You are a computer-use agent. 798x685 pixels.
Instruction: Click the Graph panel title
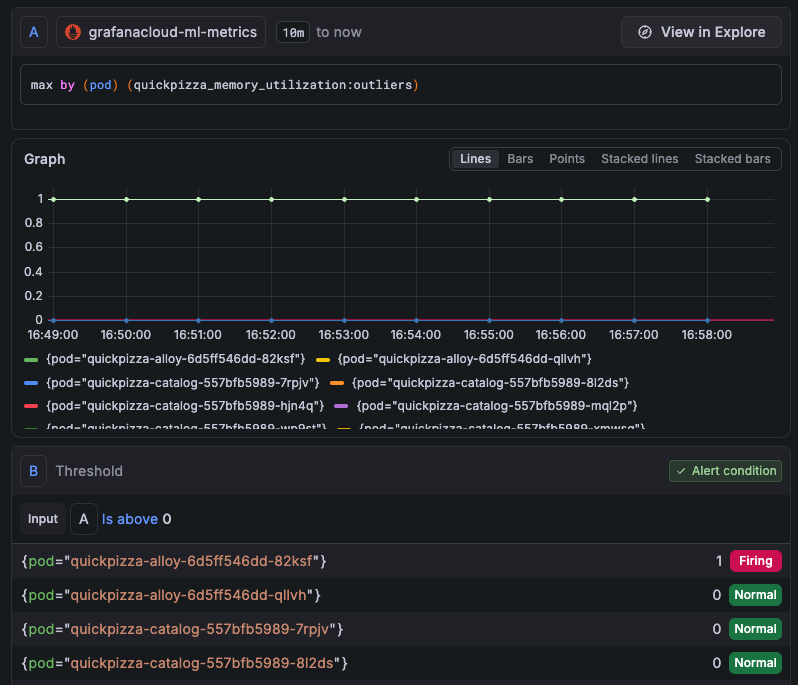click(x=45, y=159)
